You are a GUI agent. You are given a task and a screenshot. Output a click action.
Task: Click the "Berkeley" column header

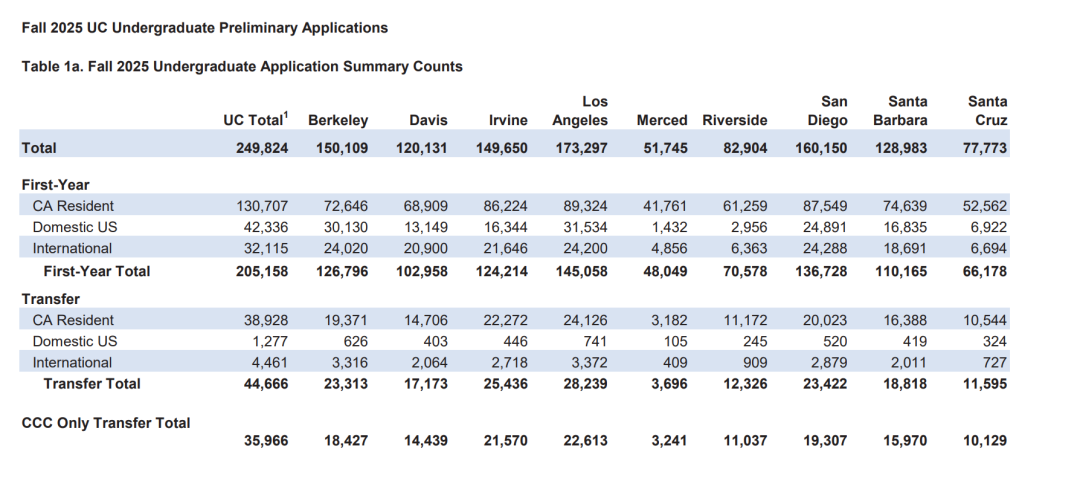click(x=338, y=121)
